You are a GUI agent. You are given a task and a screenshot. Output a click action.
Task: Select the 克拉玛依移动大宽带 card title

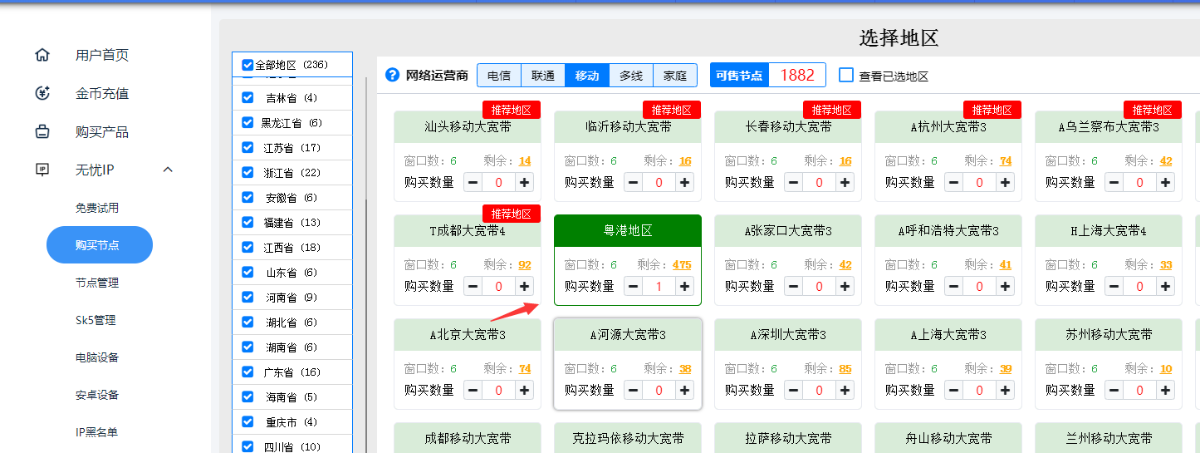click(x=628, y=438)
